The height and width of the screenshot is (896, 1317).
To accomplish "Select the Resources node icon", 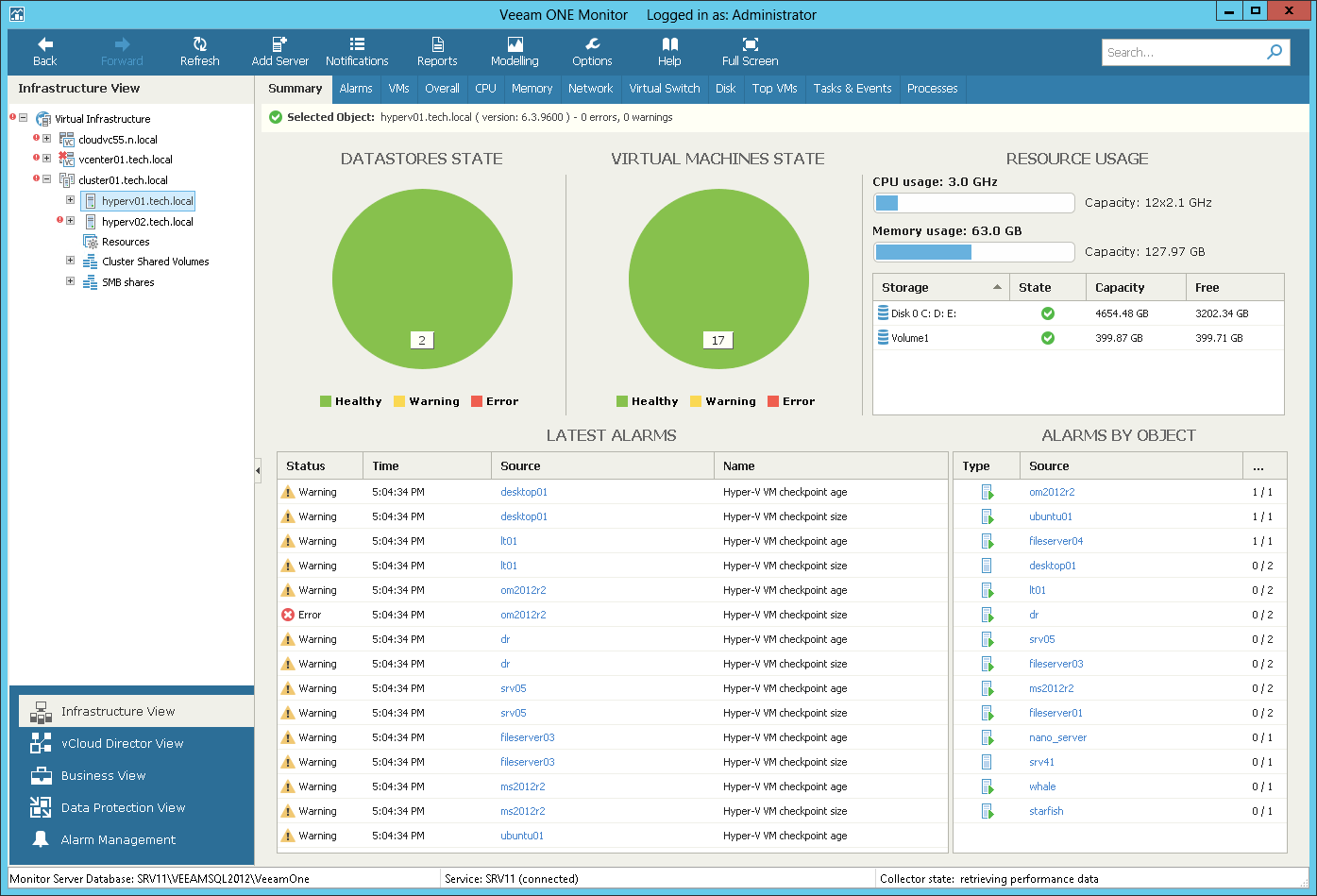I will [x=91, y=242].
